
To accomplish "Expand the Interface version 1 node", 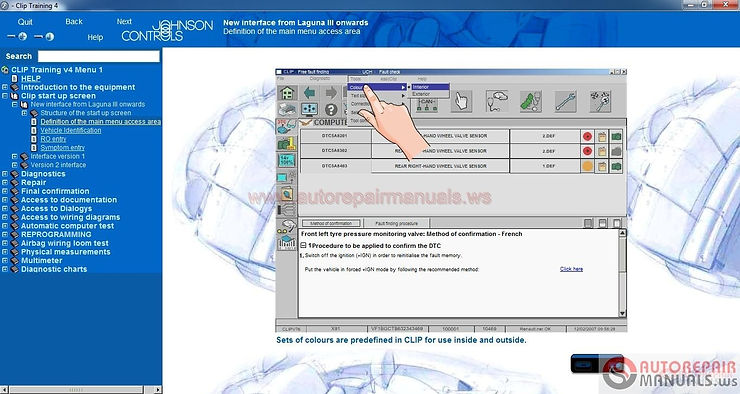I will (15, 156).
